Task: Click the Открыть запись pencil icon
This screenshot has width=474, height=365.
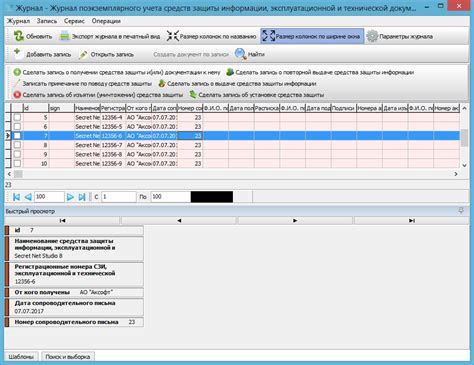Action: coord(83,54)
